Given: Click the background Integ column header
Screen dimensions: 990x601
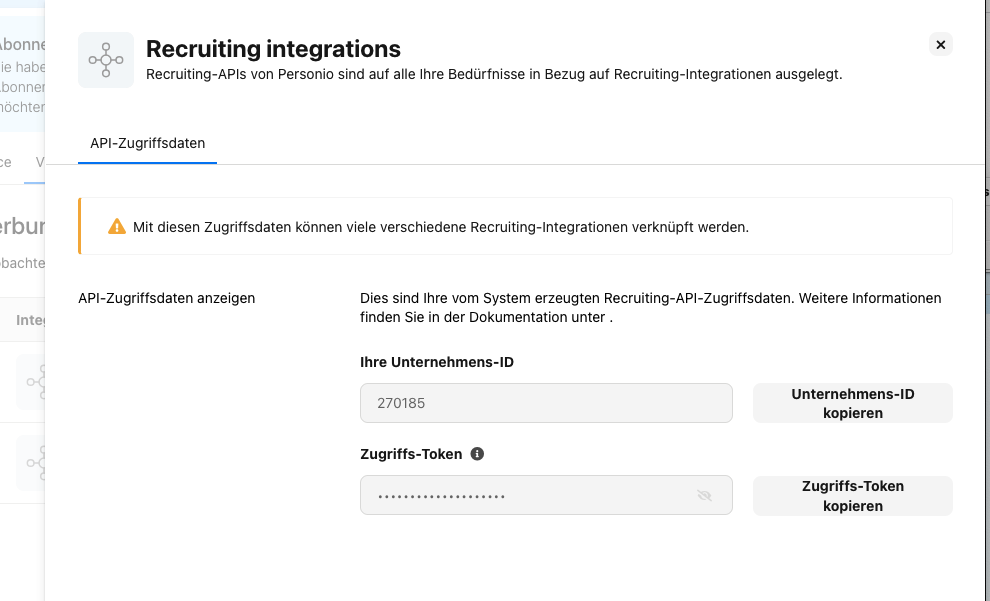Looking at the screenshot, I should (30, 320).
